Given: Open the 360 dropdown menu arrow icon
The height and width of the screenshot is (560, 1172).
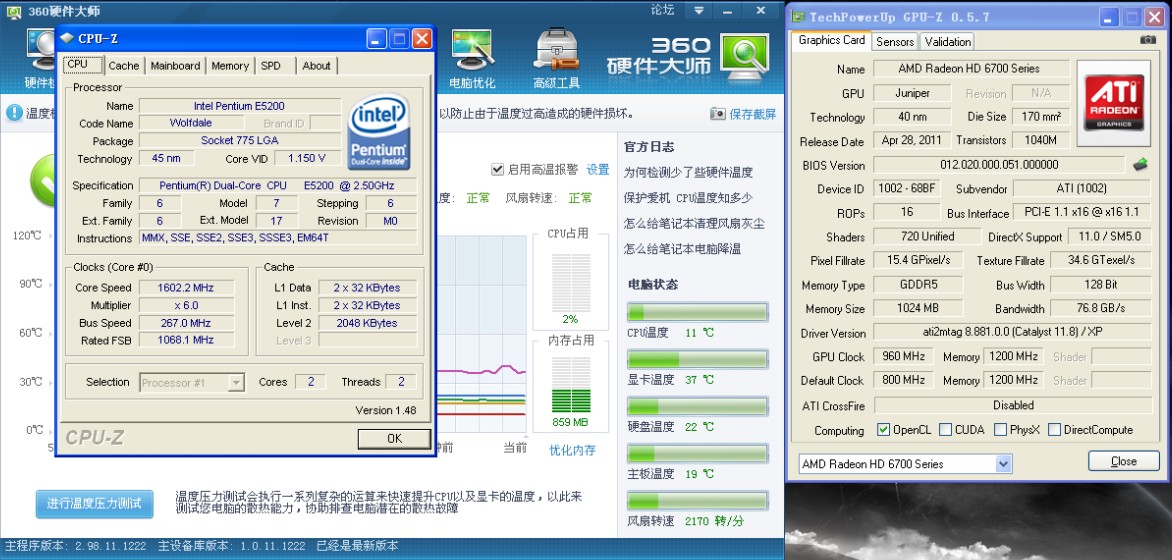Looking at the screenshot, I should coord(699,10).
